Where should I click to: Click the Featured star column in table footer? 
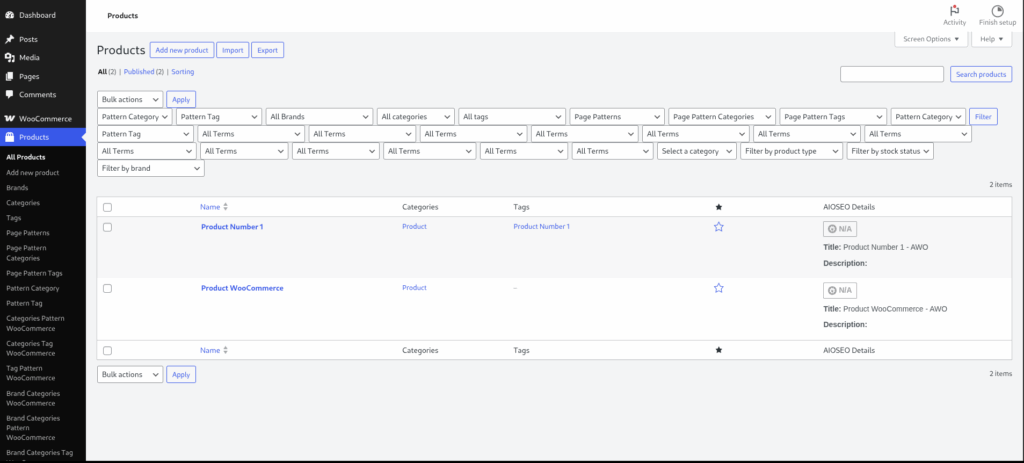718,350
